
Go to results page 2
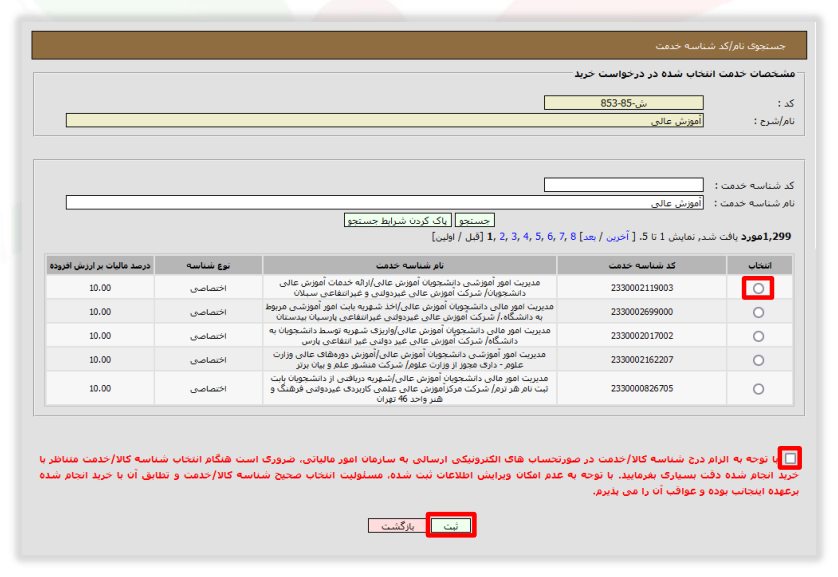(x=502, y=237)
